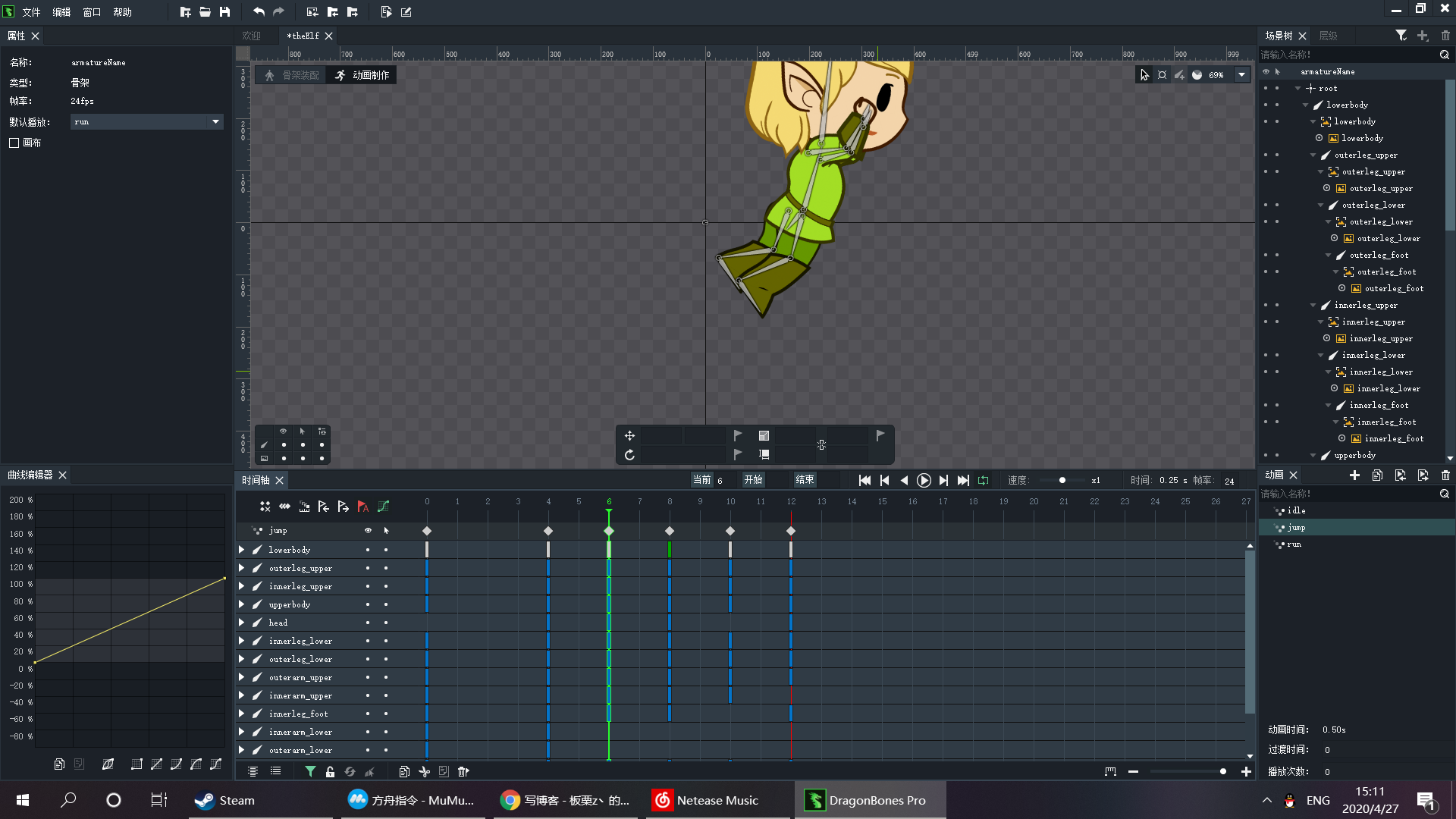Click the timeline filter funnel icon
The height and width of the screenshot is (819, 1456).
pyautogui.click(x=310, y=771)
